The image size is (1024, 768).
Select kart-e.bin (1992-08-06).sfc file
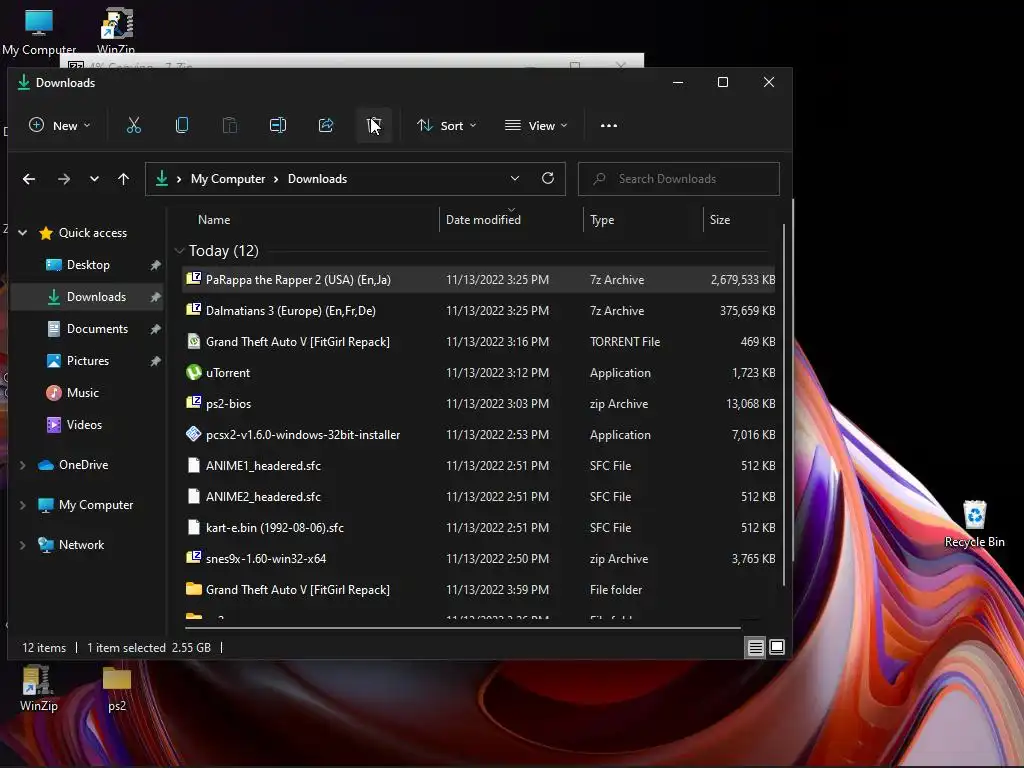479,528
